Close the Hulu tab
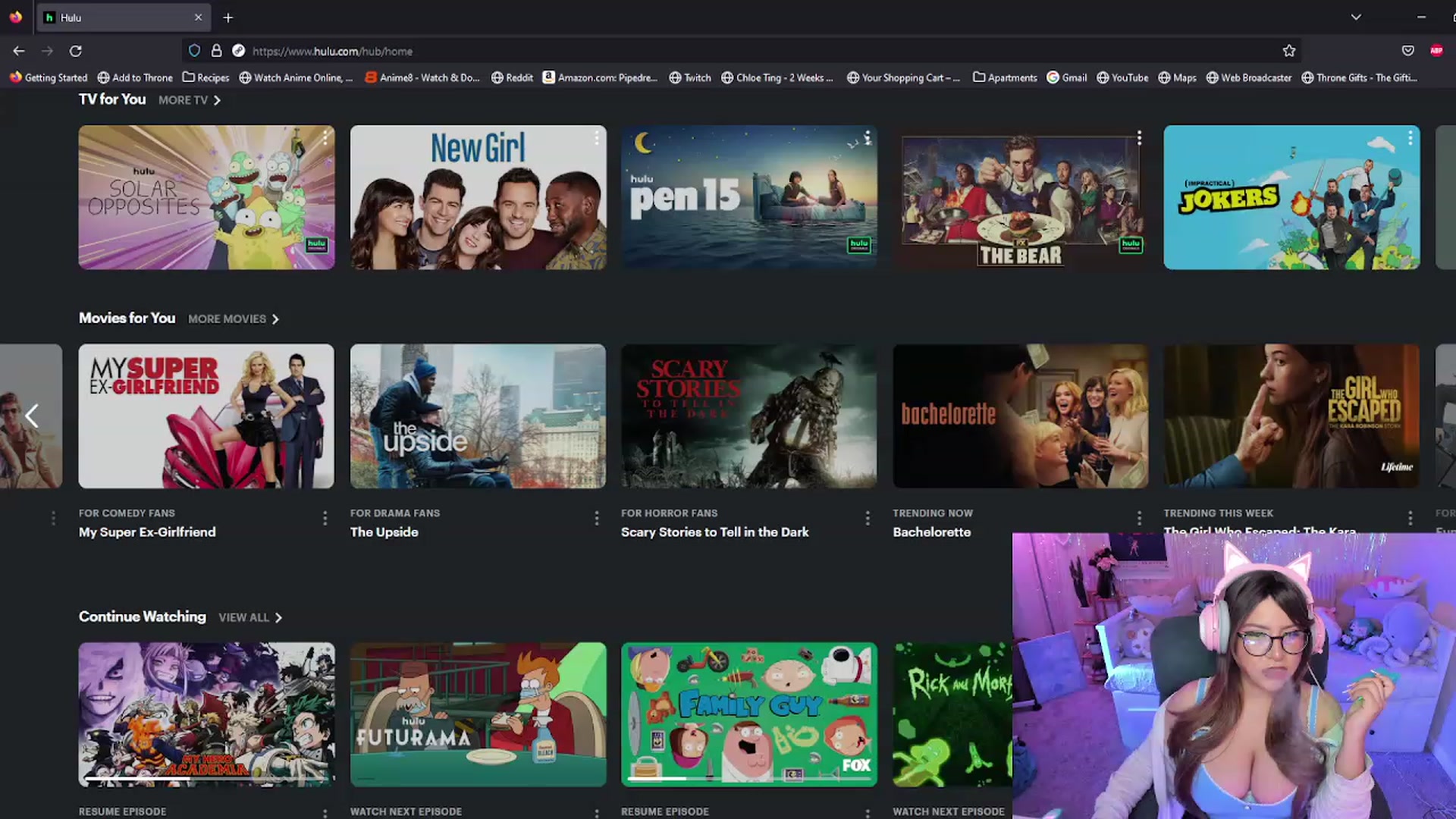Screen dimensions: 1456x819 (198, 17)
